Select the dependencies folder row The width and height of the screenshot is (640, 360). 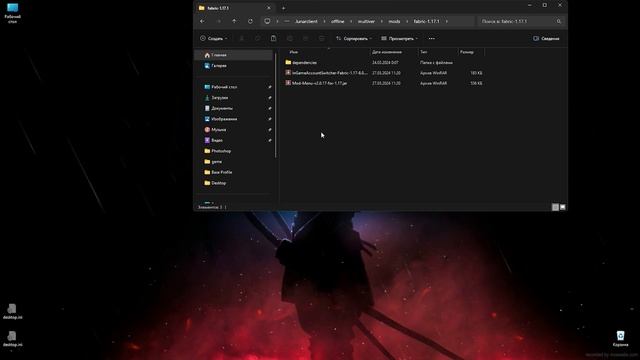(384, 62)
